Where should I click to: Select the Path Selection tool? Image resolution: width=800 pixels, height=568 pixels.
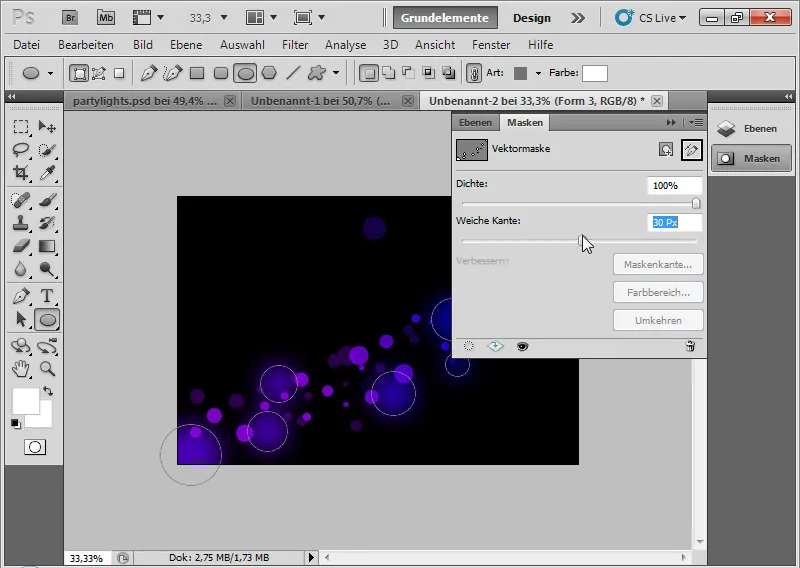tap(21, 319)
